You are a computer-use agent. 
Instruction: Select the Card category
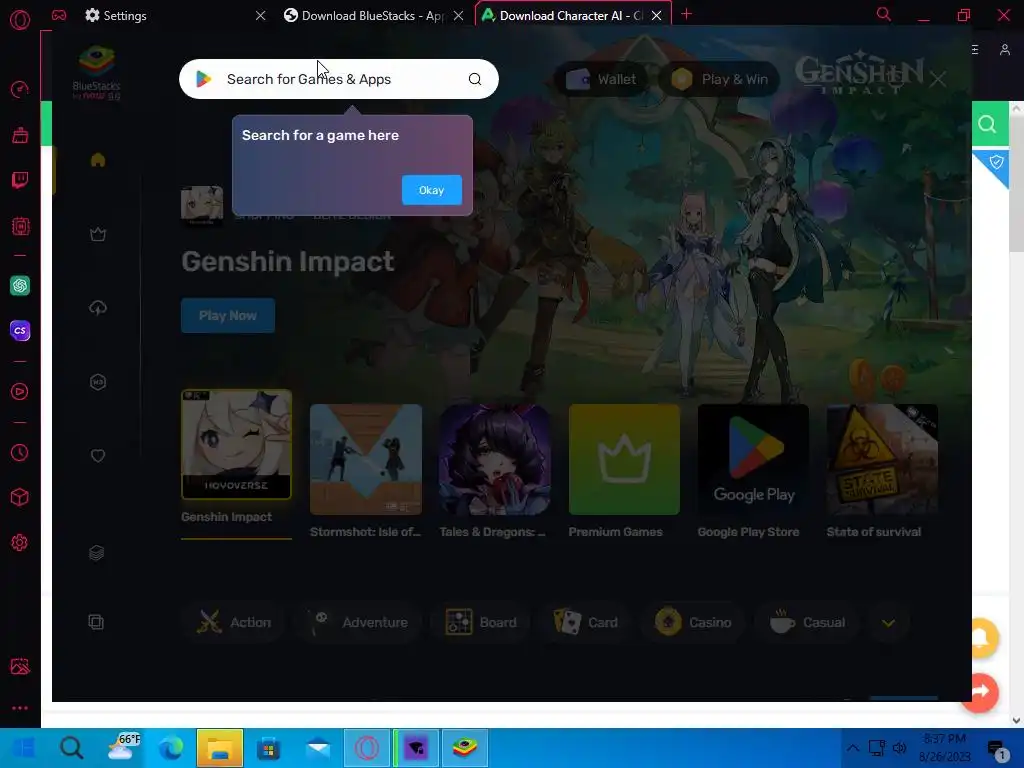click(x=586, y=622)
